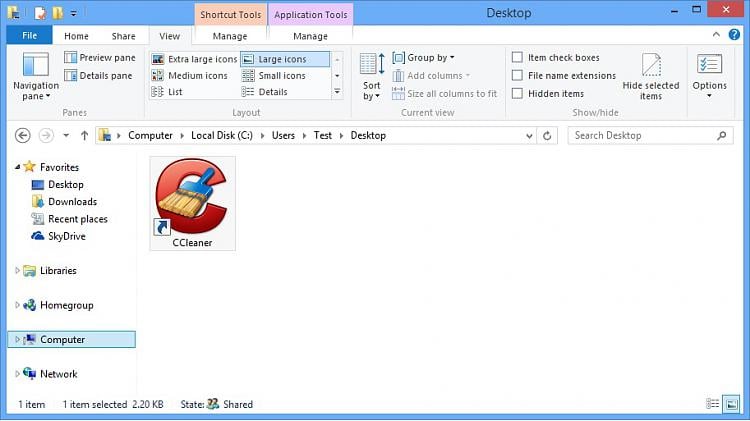Switch to details view in status bar

(x=713, y=404)
